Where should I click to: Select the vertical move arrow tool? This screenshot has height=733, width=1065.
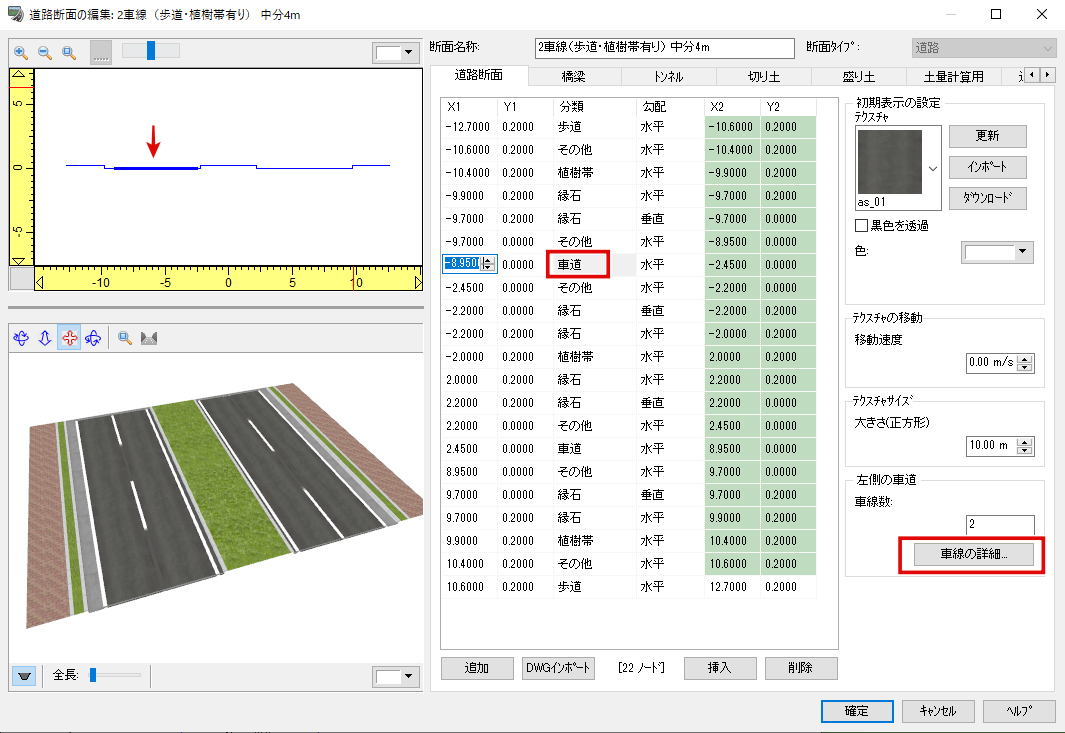45,338
